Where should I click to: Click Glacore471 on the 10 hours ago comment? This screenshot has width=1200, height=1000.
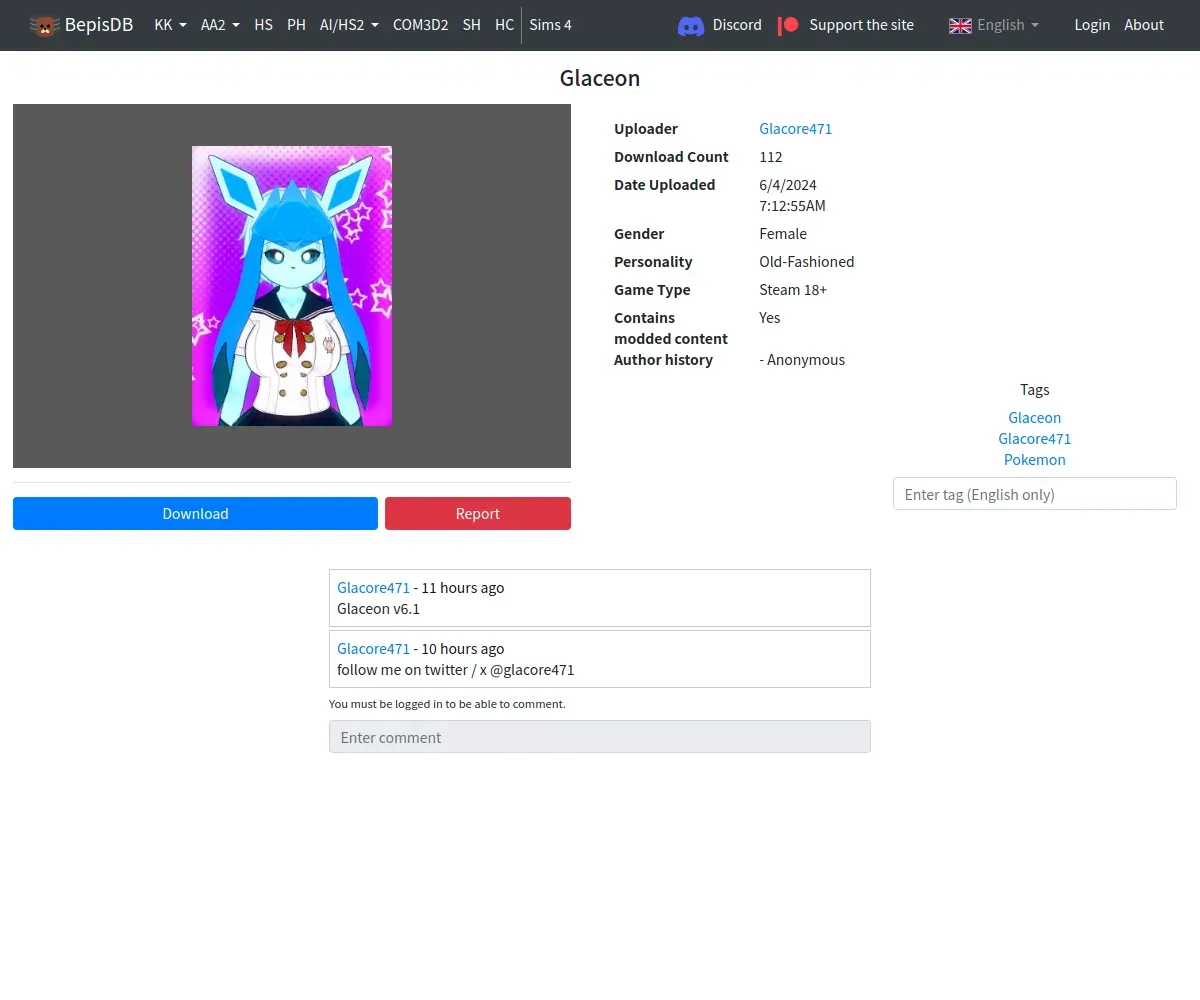click(x=373, y=649)
